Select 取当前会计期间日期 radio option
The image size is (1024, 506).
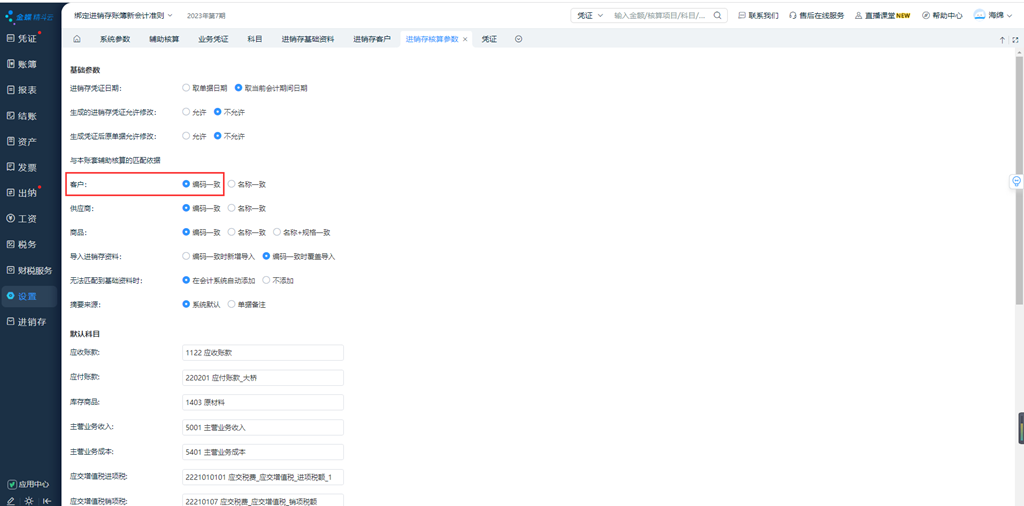click(x=271, y=87)
